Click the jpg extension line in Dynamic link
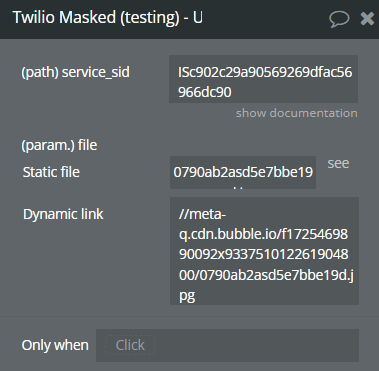Screen dimensions: 379x371 tap(187, 296)
